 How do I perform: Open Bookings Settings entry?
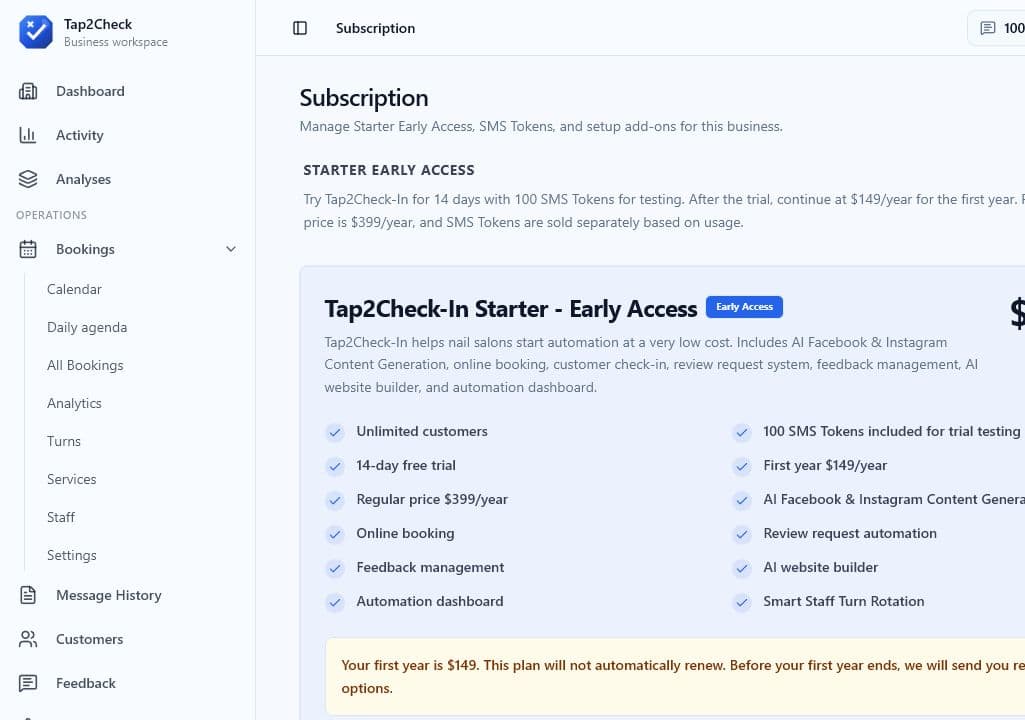[72, 555]
